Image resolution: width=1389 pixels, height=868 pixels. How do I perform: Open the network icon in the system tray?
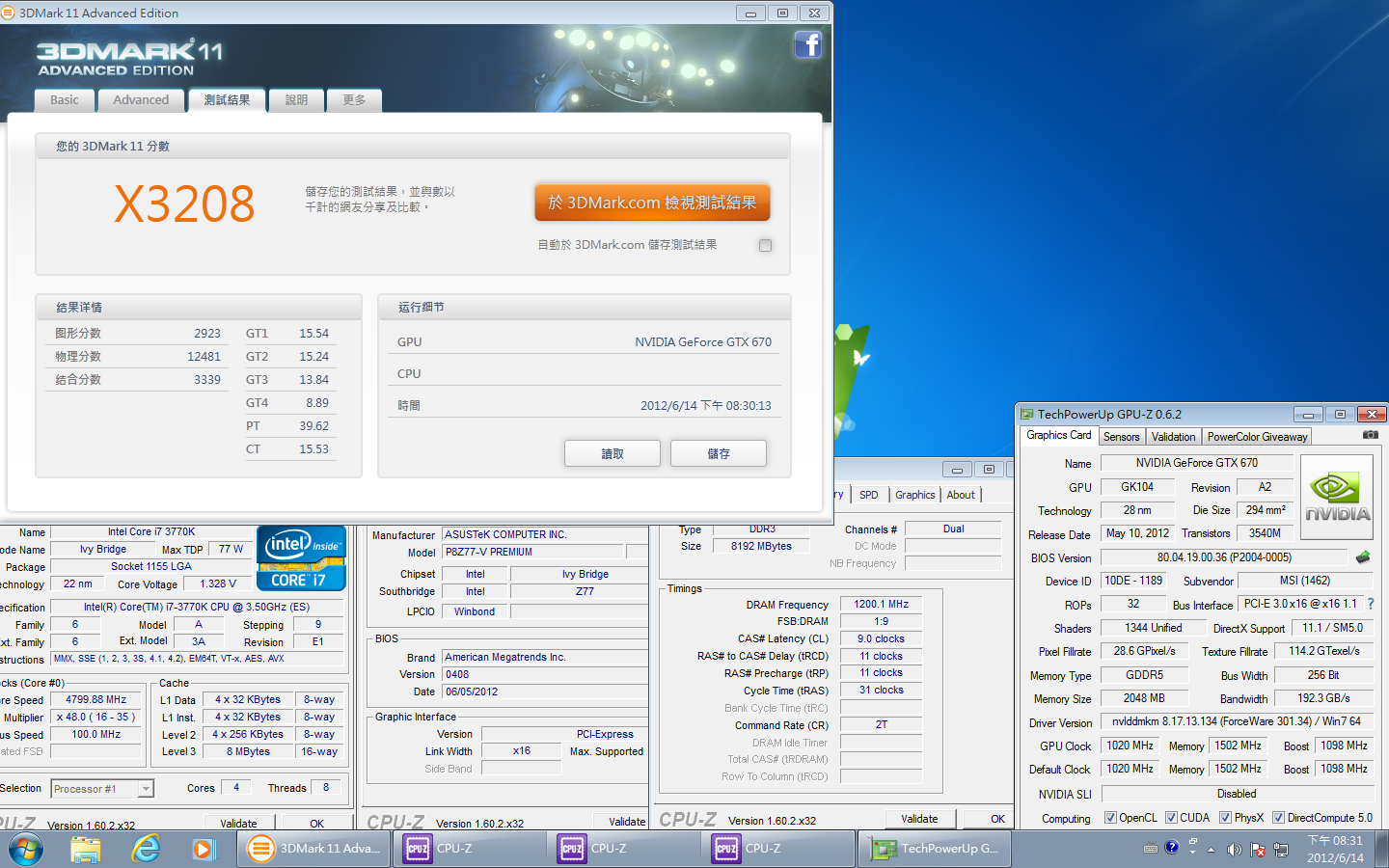pyautogui.click(x=1281, y=850)
